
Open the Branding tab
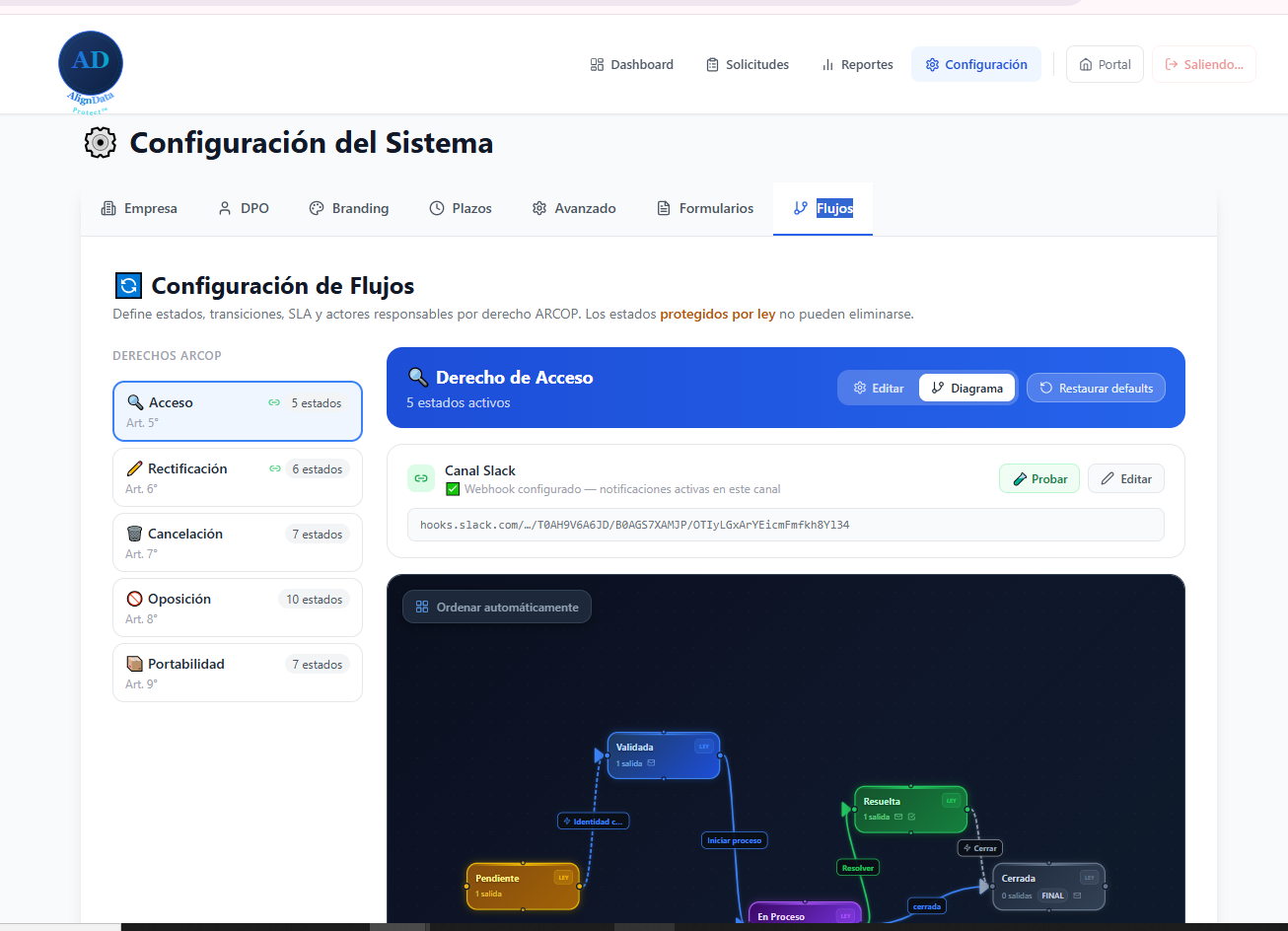pyautogui.click(x=348, y=208)
